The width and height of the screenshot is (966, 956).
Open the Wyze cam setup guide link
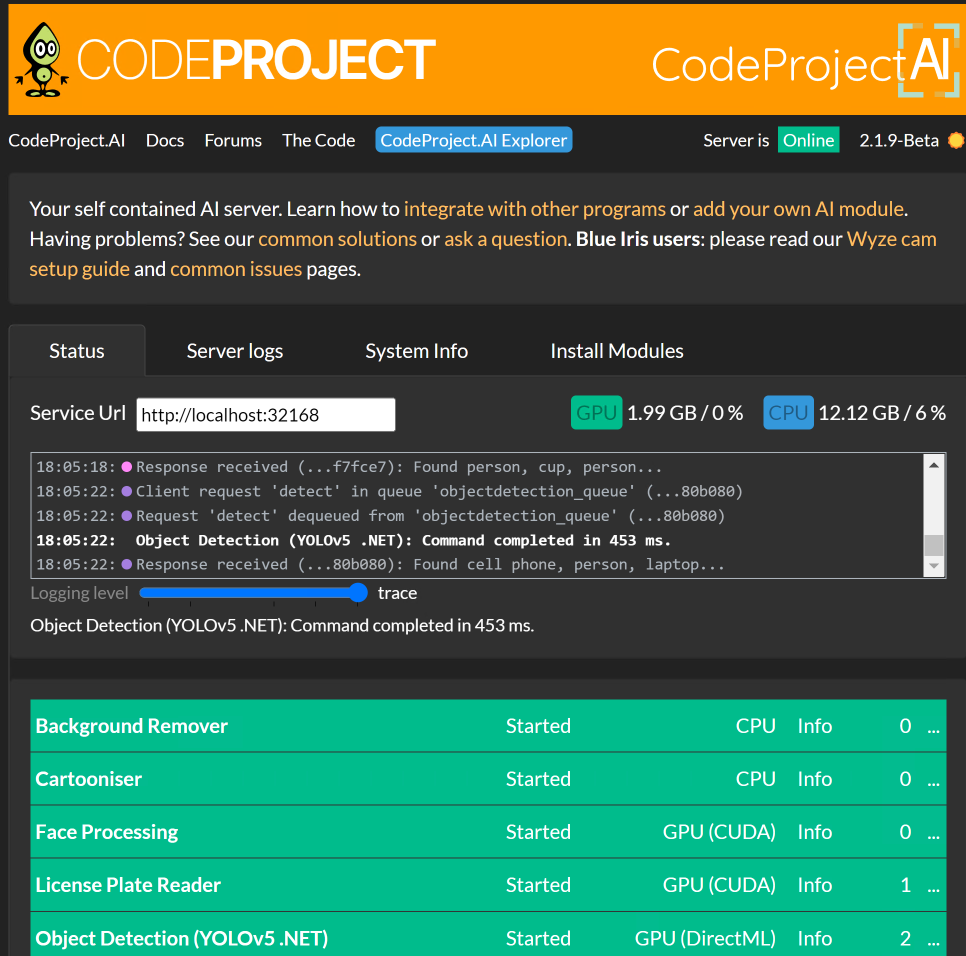pyautogui.click(x=891, y=239)
